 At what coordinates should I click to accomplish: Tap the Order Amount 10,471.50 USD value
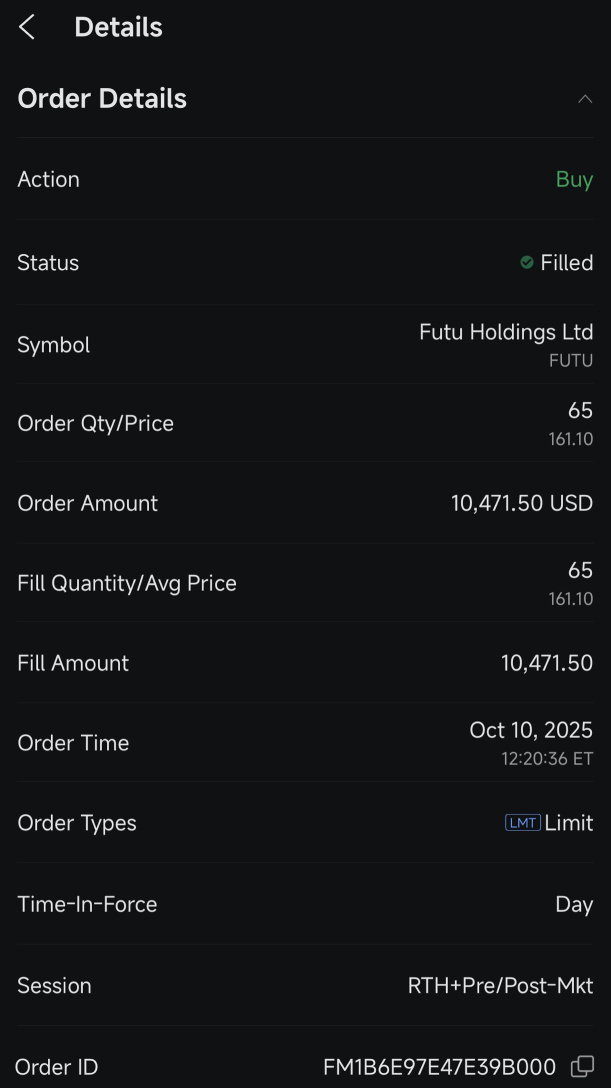[521, 503]
